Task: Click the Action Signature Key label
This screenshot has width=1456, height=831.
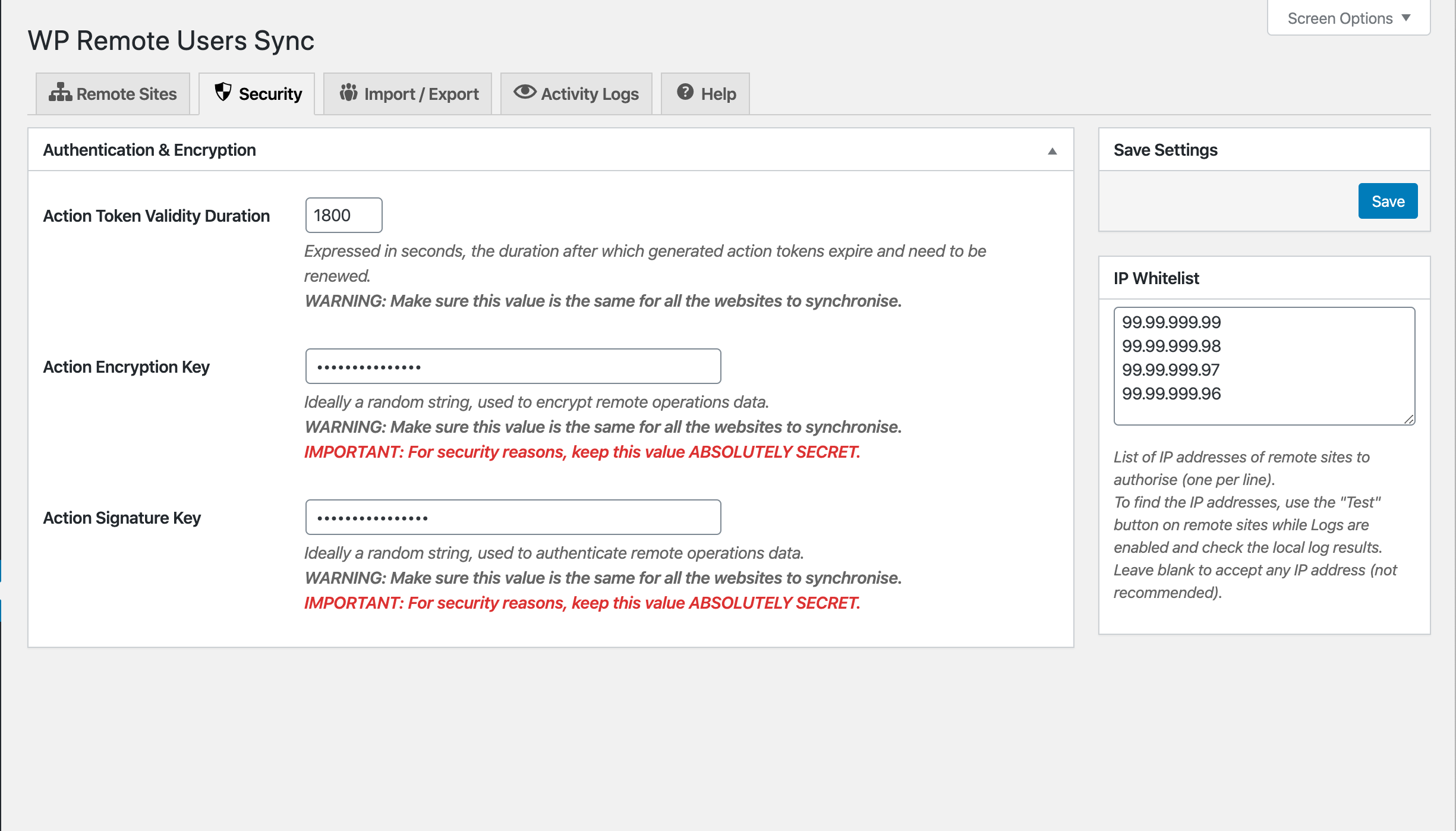Action: pyautogui.click(x=122, y=518)
